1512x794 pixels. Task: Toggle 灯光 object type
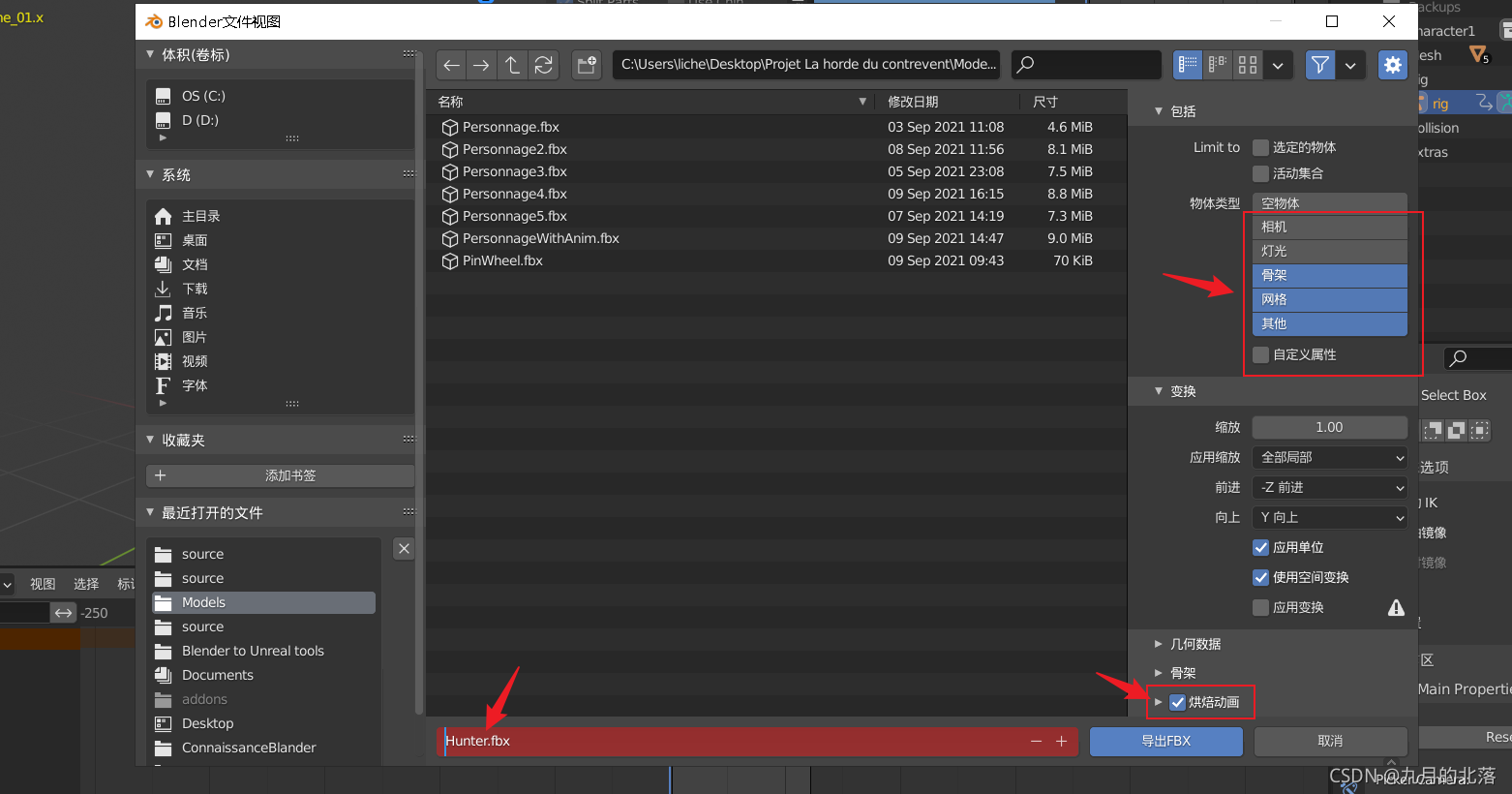click(1330, 251)
